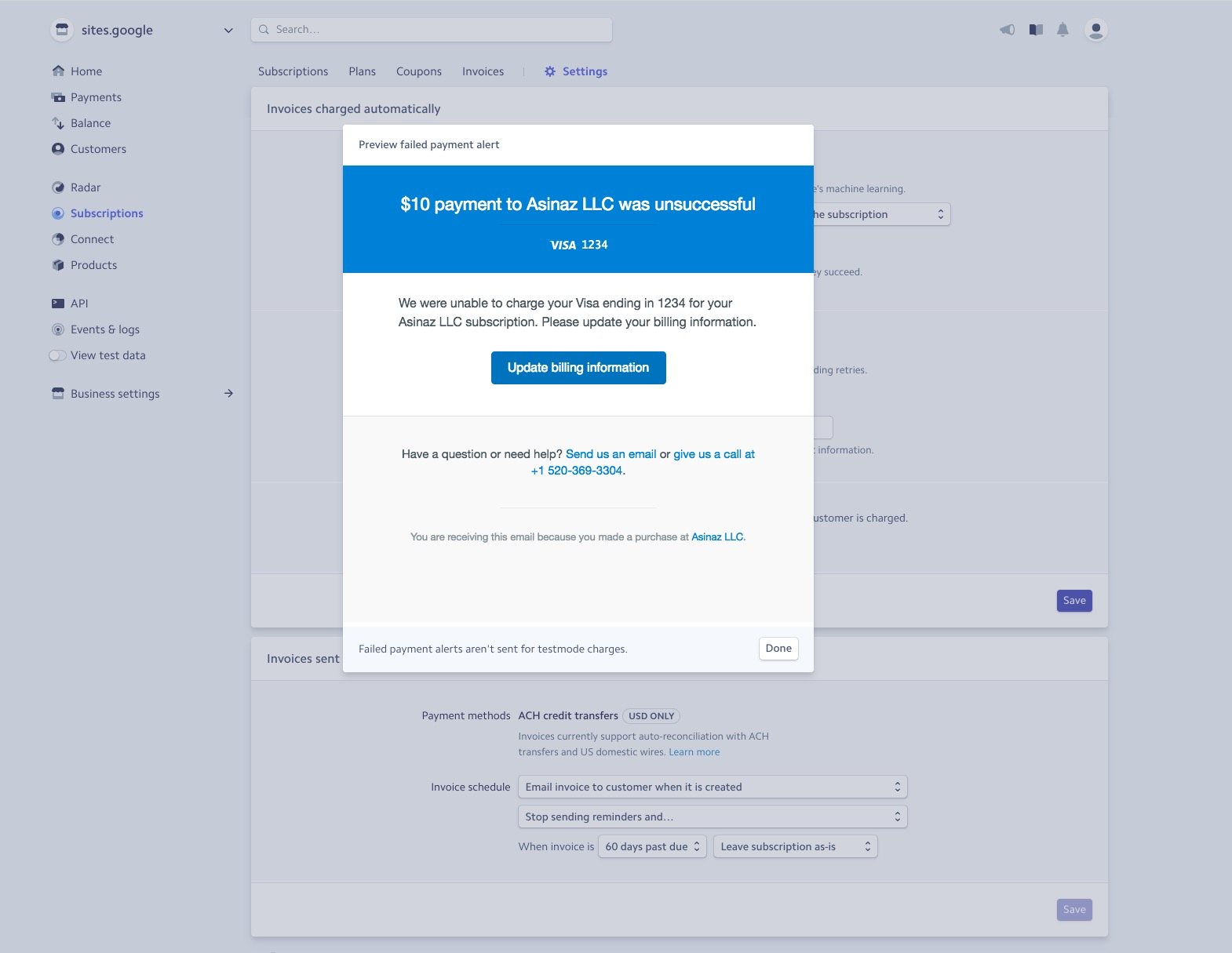The height and width of the screenshot is (953, 1232).
Task: Toggle the View test data switch
Action: click(57, 355)
